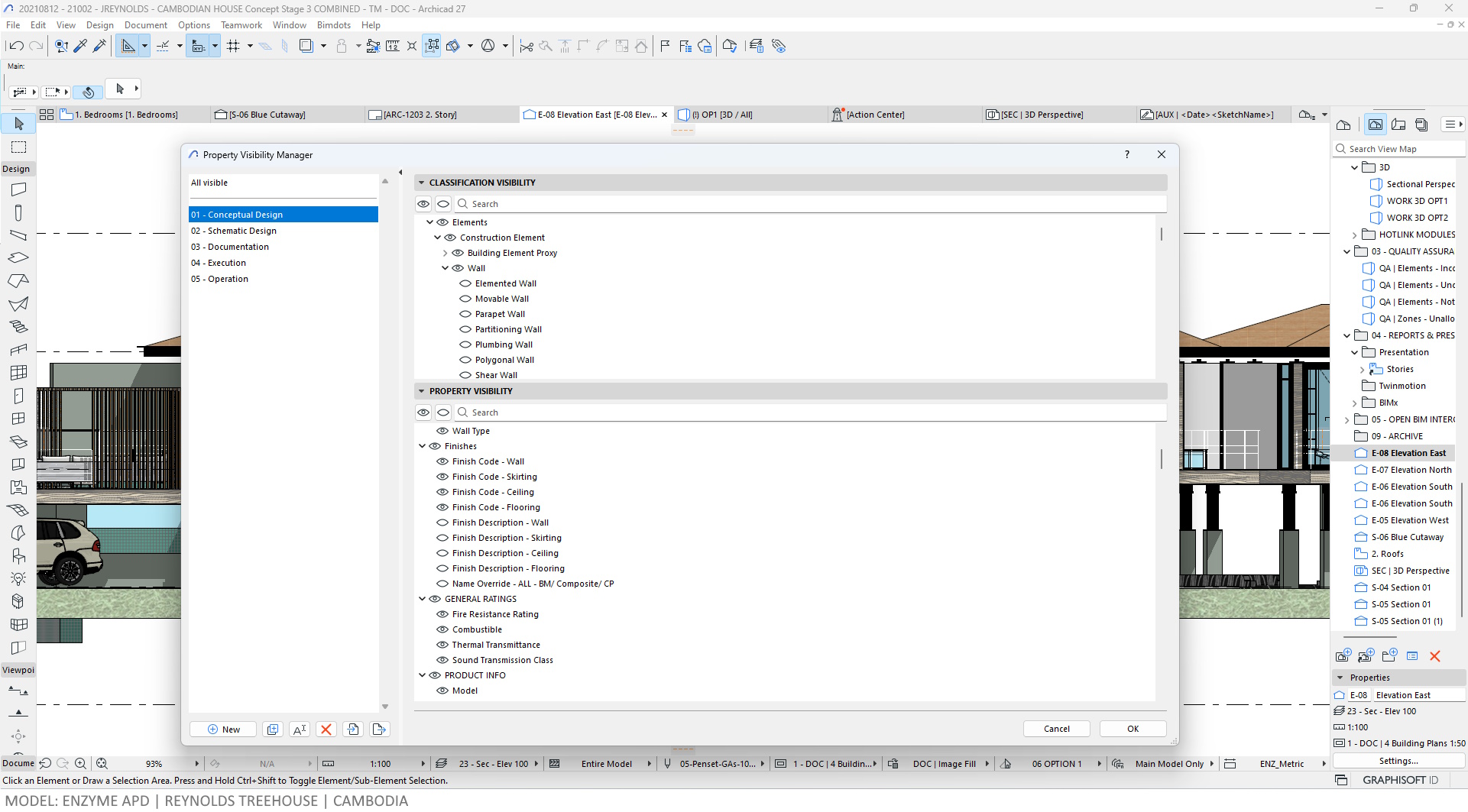Open the Teamwork menu
Image resolution: width=1468 pixels, height=812 pixels.
[241, 25]
